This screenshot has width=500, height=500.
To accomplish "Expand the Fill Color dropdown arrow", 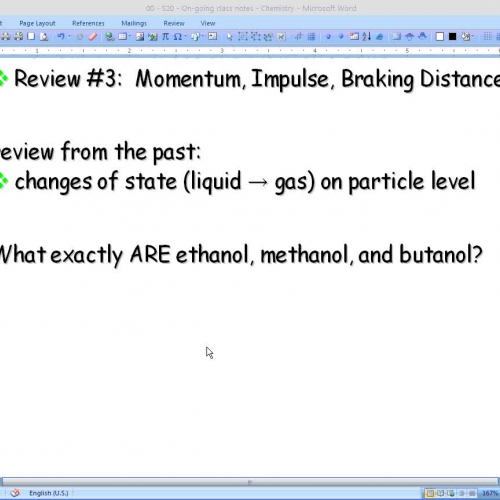I will click(x=472, y=36).
